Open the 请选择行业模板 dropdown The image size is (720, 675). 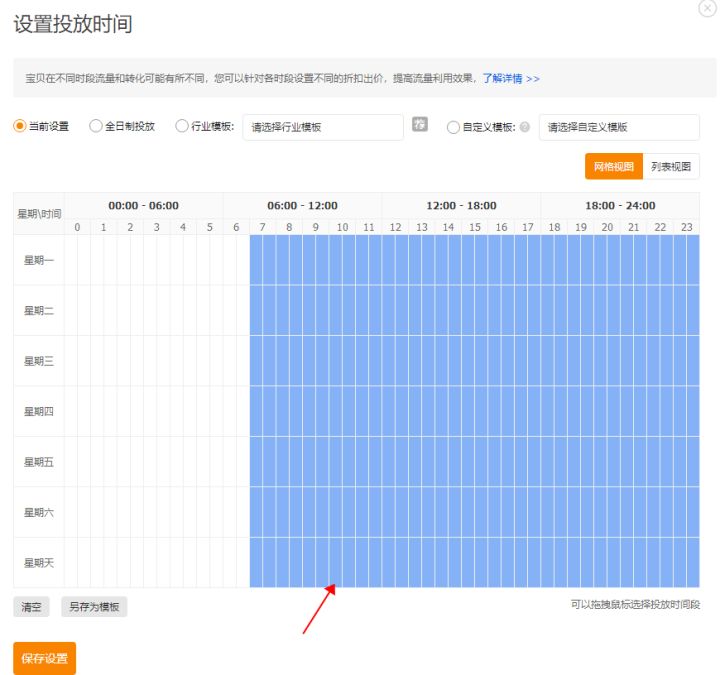click(x=322, y=127)
